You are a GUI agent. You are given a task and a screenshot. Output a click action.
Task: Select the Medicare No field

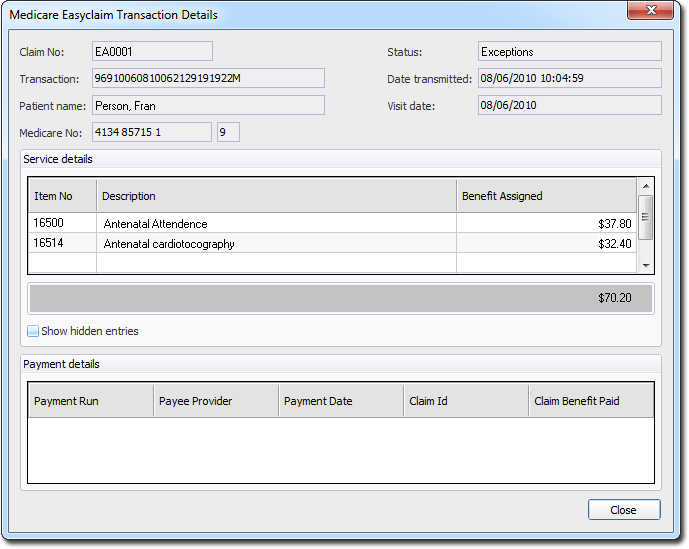click(151, 132)
